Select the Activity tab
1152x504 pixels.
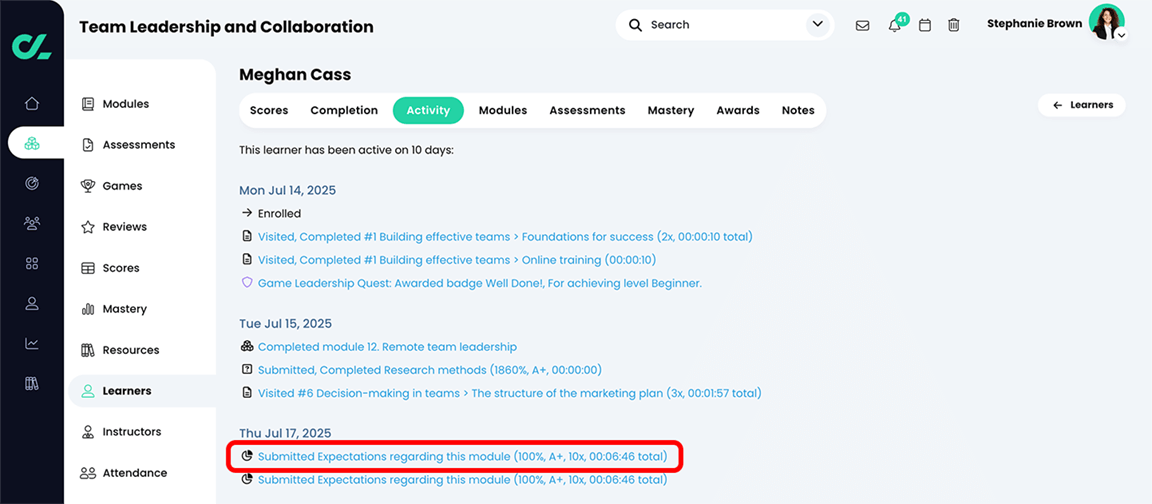[x=428, y=110]
